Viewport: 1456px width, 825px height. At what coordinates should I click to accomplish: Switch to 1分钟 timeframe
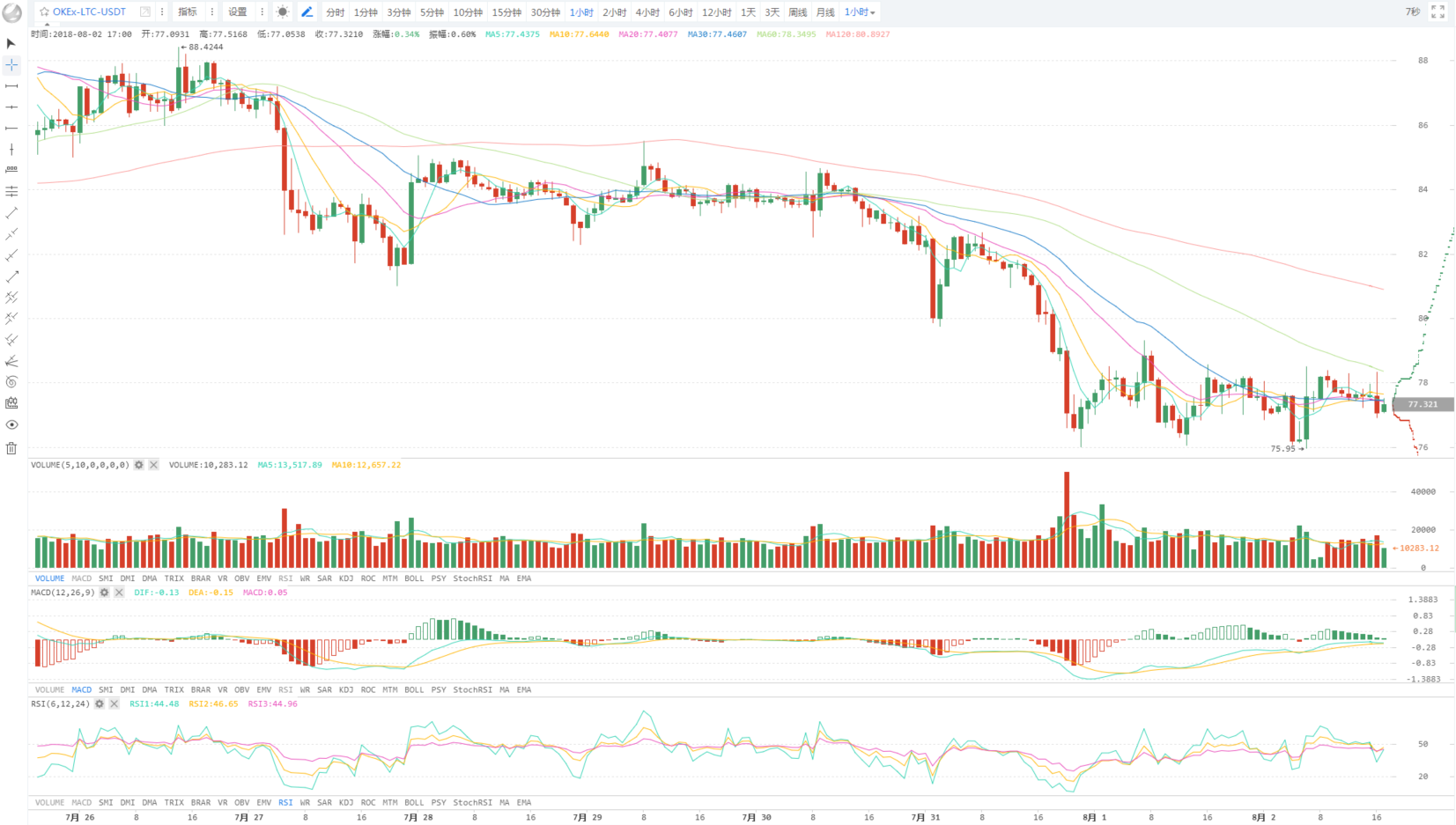coord(366,12)
